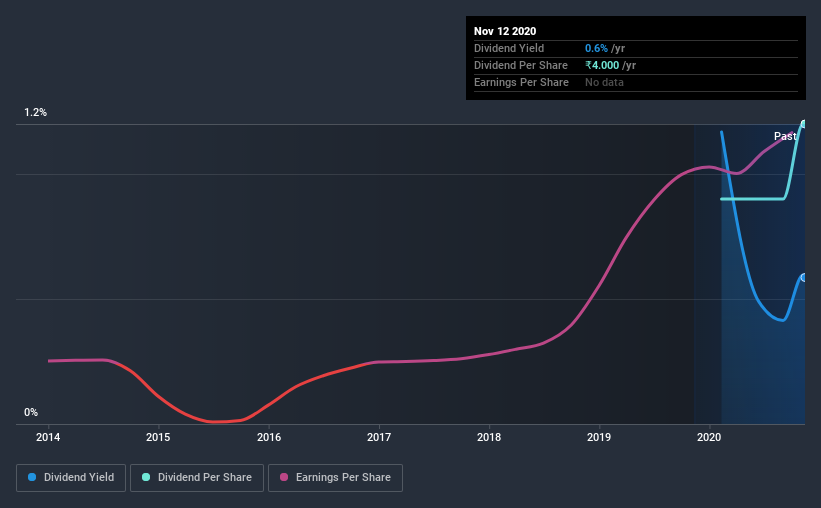Click the 2014 x-axis label

click(48, 437)
